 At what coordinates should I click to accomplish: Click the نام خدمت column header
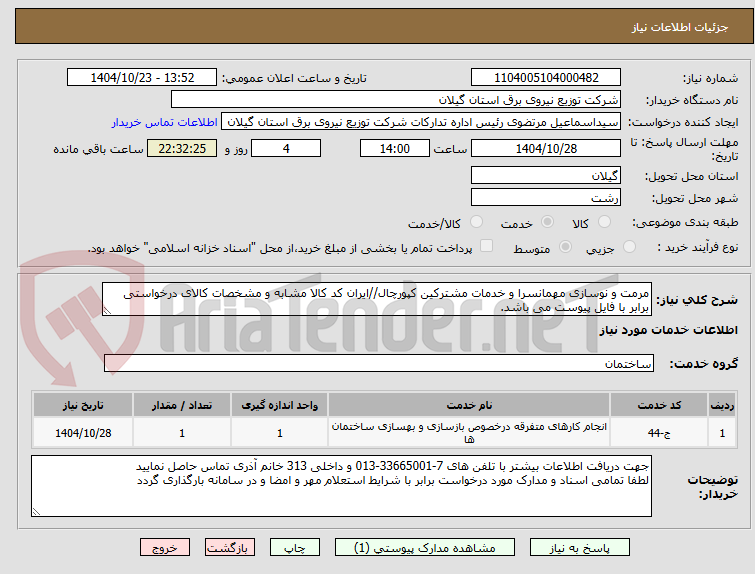click(x=469, y=405)
